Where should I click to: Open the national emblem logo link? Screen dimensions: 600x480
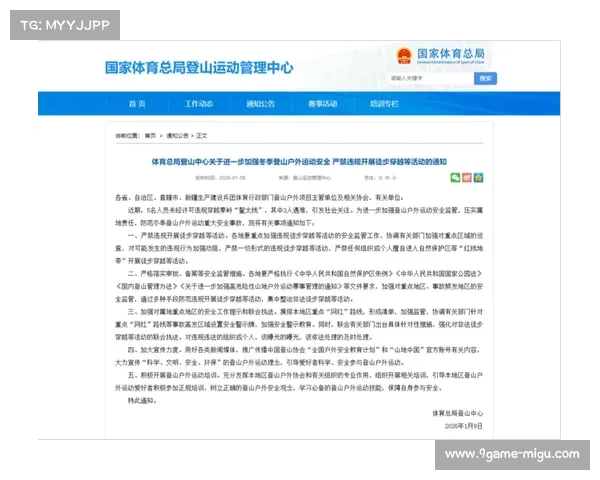pos(404,56)
